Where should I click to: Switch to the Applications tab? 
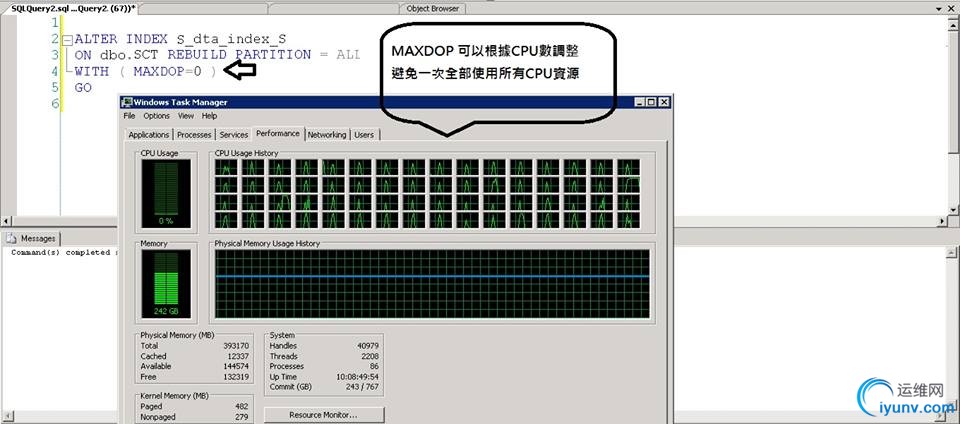click(x=149, y=135)
